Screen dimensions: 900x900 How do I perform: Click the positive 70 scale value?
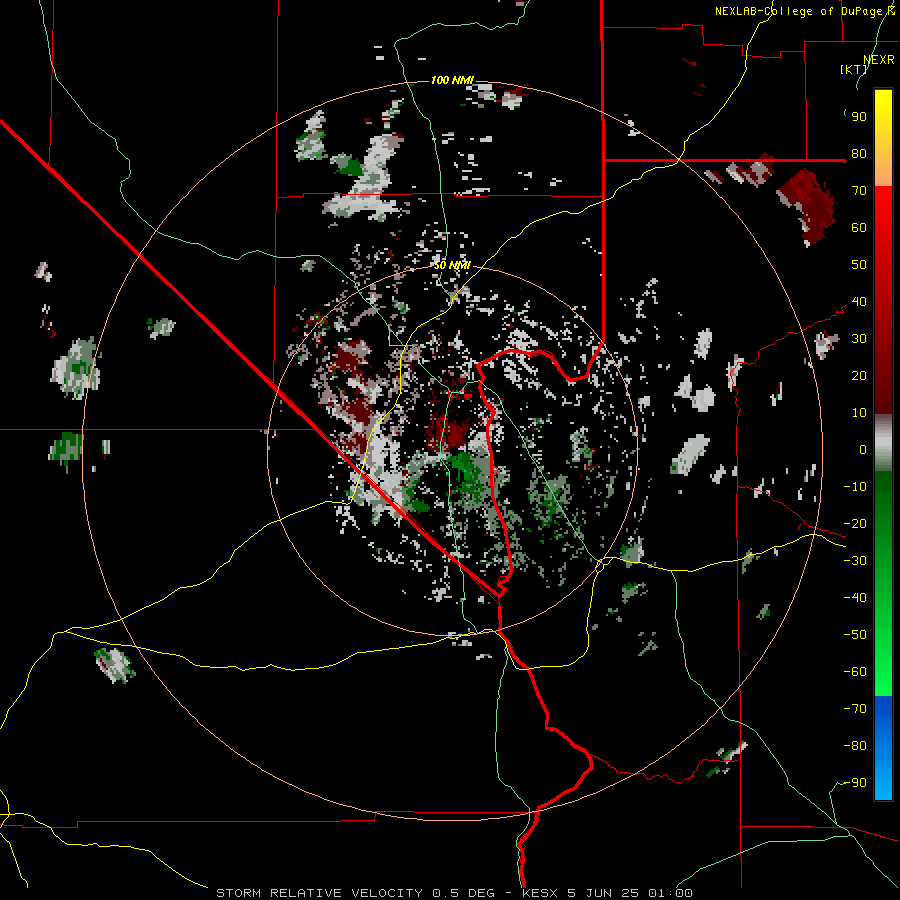click(859, 191)
